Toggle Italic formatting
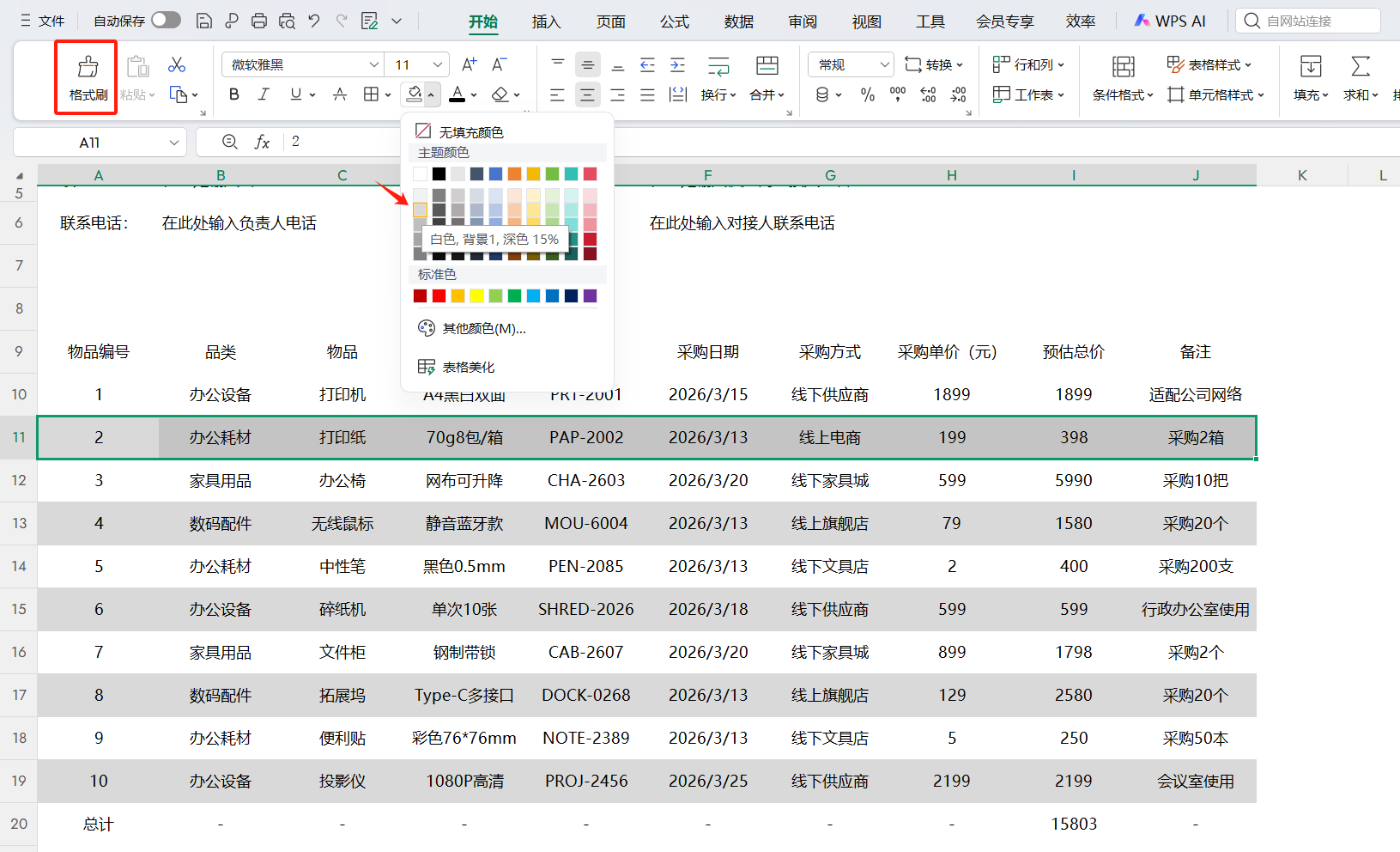Image resolution: width=1400 pixels, height=852 pixels. point(264,94)
